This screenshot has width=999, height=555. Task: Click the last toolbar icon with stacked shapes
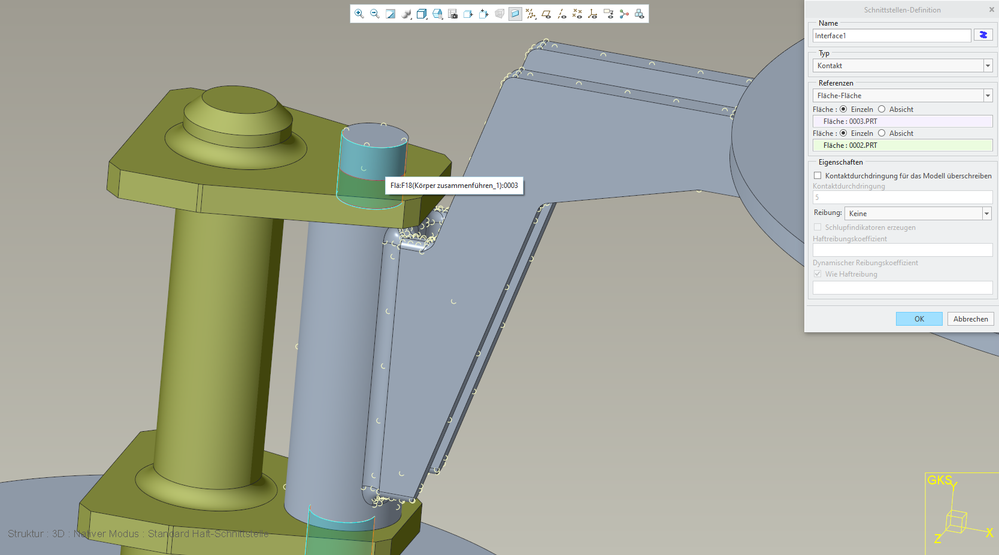(x=639, y=14)
